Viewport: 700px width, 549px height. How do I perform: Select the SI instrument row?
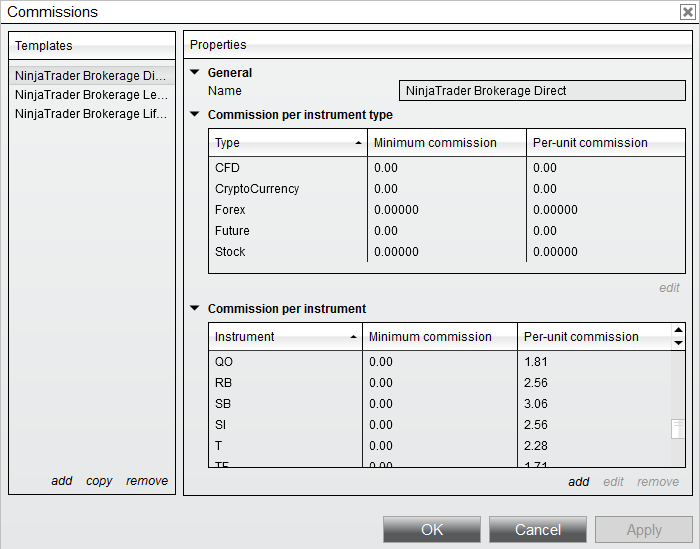(440, 424)
